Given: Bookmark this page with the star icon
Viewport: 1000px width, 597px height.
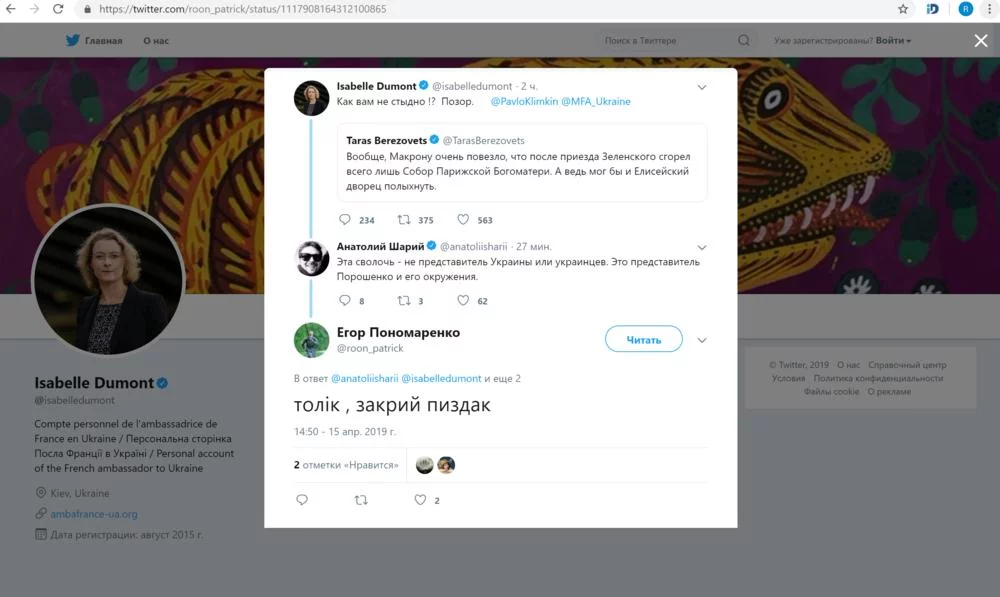Looking at the screenshot, I should coord(903,9).
